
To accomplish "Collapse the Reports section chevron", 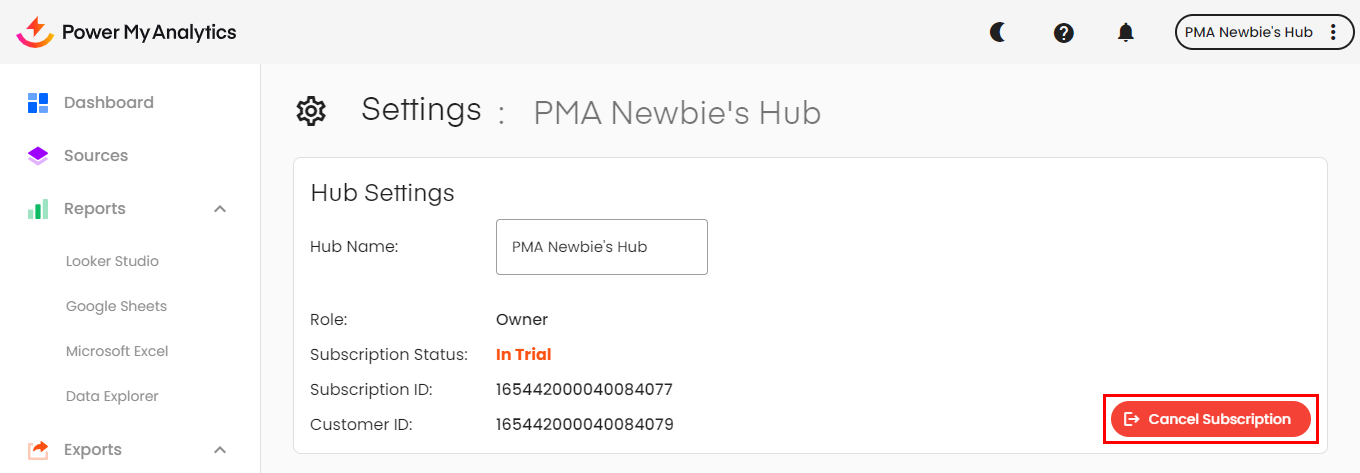I will point(221,209).
